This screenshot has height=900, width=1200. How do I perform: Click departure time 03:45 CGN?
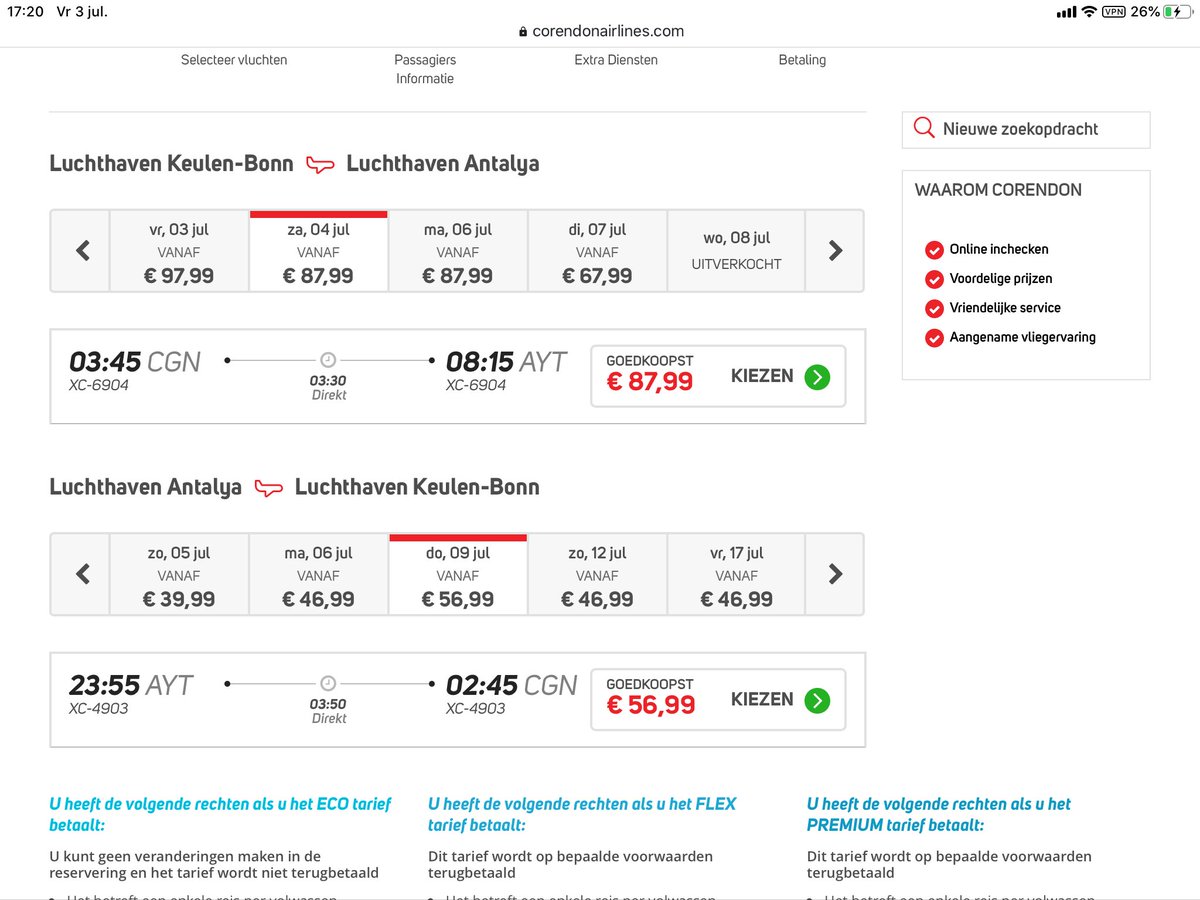(135, 361)
